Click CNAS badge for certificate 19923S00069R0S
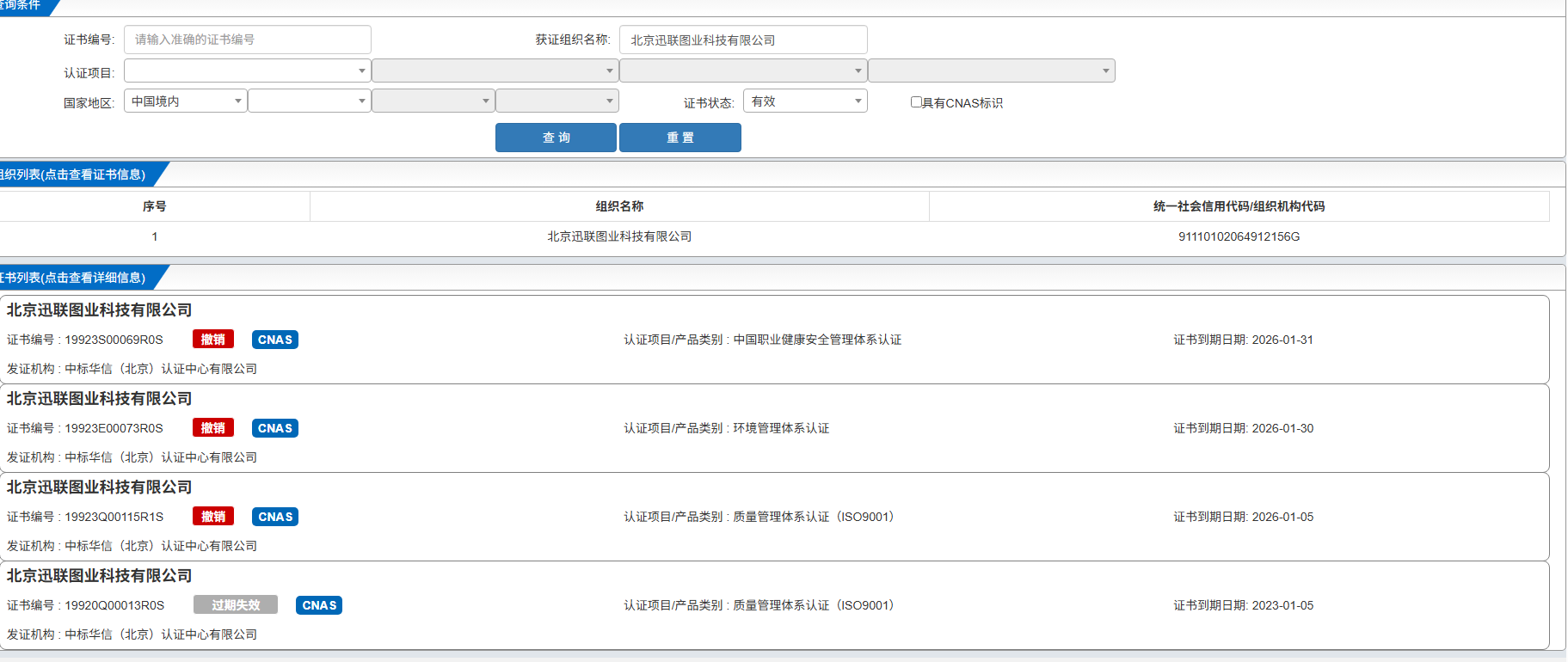Image resolution: width=1568 pixels, height=662 pixels. pyautogui.click(x=275, y=340)
